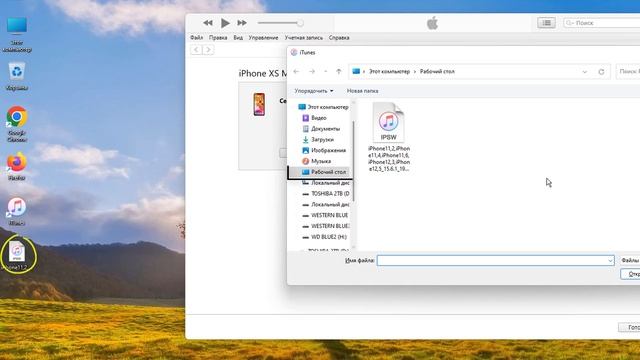The width and height of the screenshot is (640, 360).
Task: Select Видео folder in navigation pane
Action: click(x=314, y=118)
